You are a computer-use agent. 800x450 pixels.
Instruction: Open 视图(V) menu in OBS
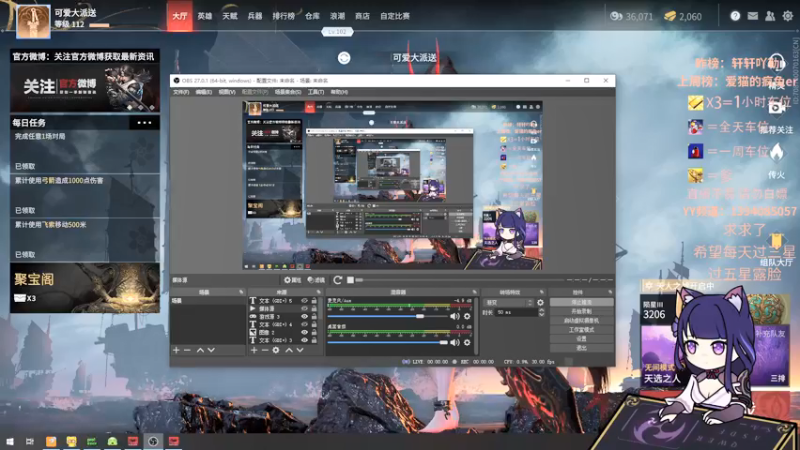click(x=227, y=92)
